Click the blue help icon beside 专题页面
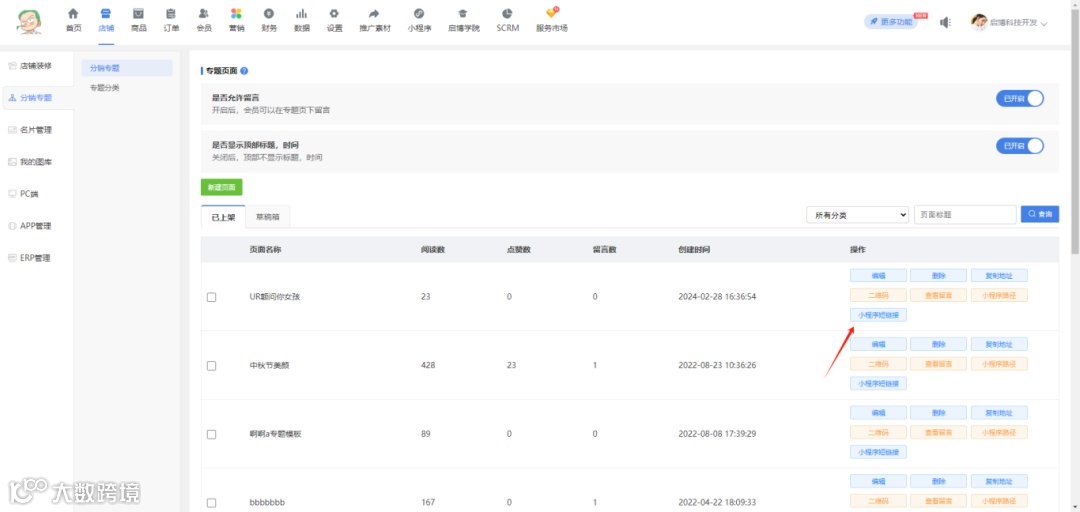 (244, 71)
